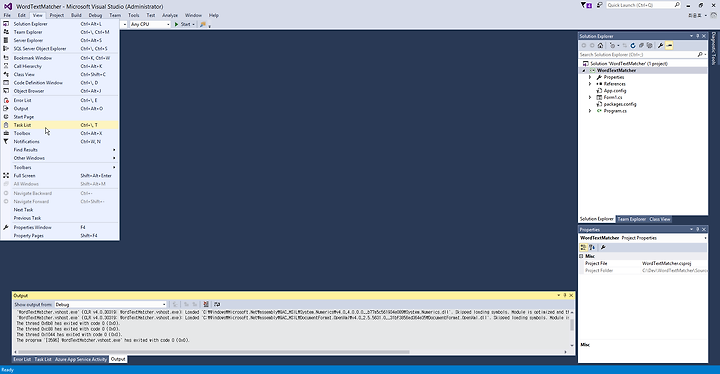Open Solution Explorer window options dropdown arrow
Viewport: 720px width, 374px height.
click(691, 36)
